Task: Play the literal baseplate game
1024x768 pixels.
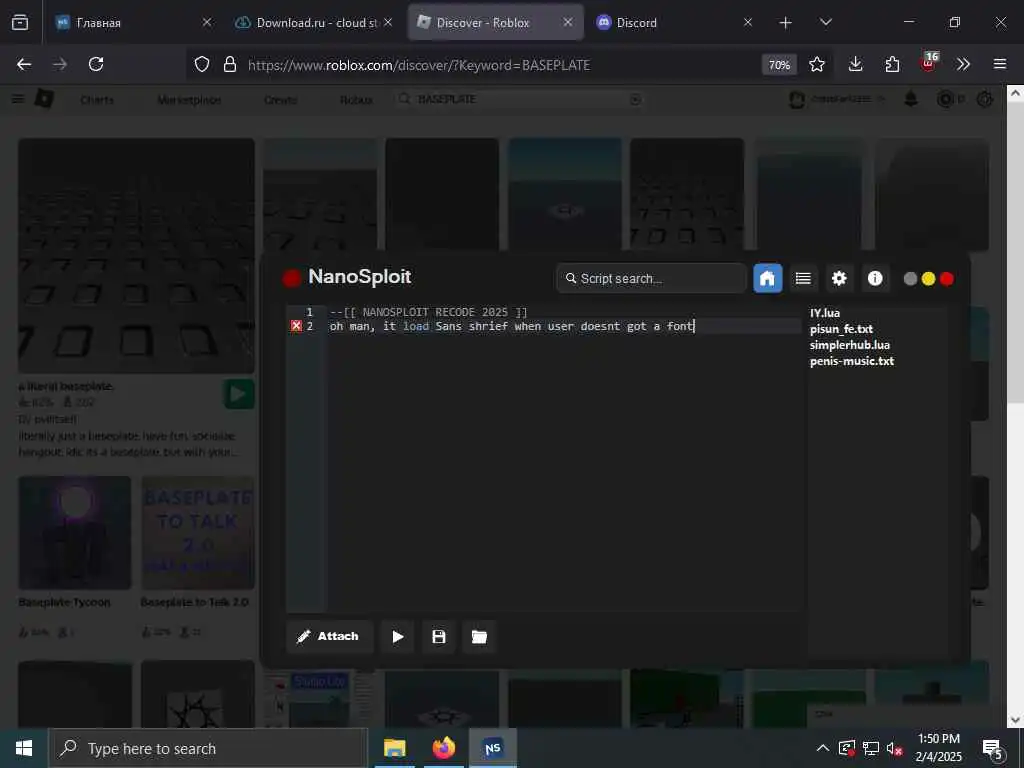Action: pos(238,394)
